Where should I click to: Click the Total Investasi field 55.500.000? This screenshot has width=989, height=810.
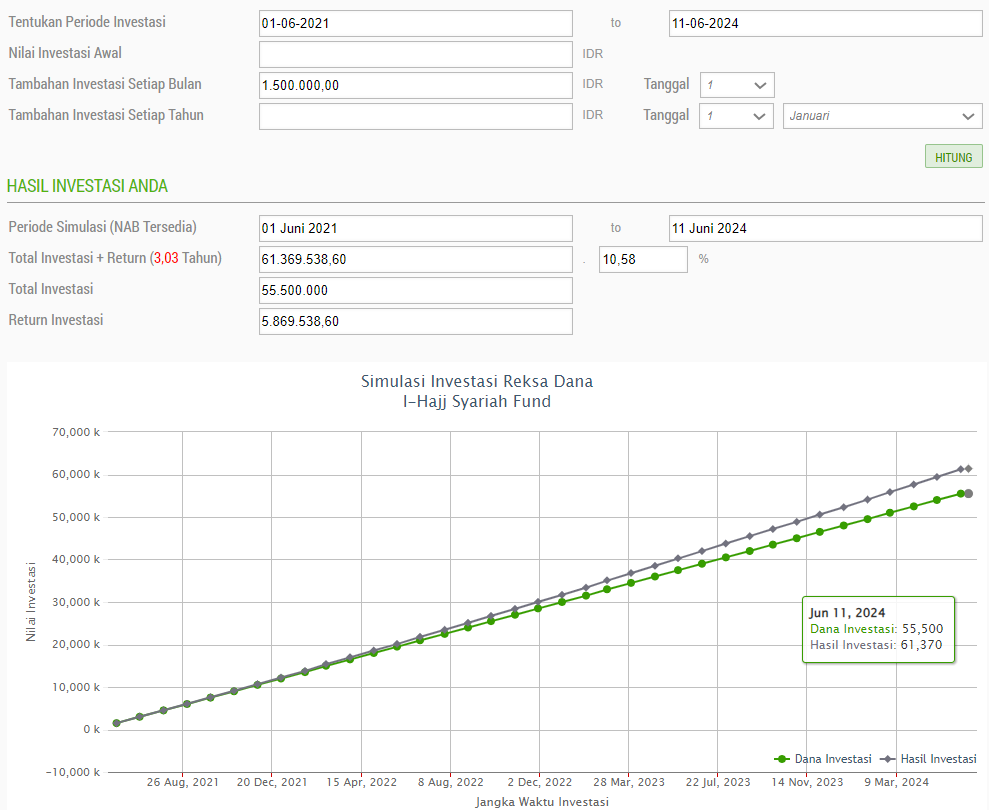[416, 290]
